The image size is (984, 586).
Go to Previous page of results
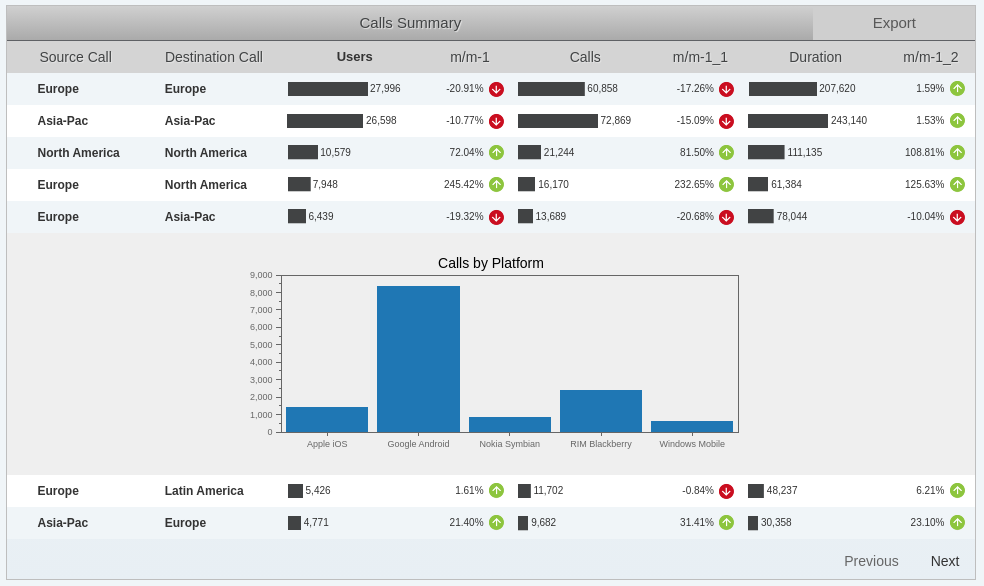(x=871, y=561)
